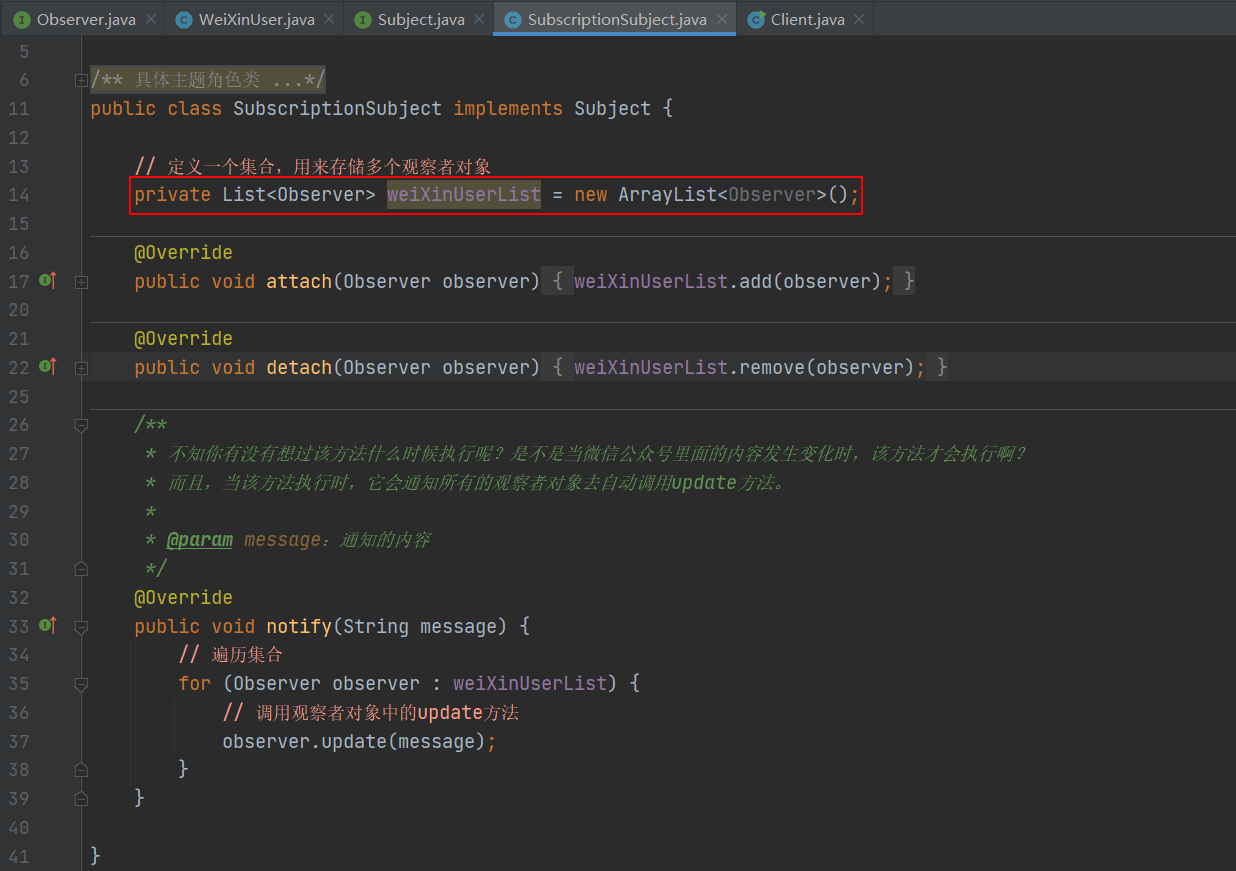Image resolution: width=1236 pixels, height=871 pixels.
Task: Click line number 41 in the gutter
Action: click(18, 856)
